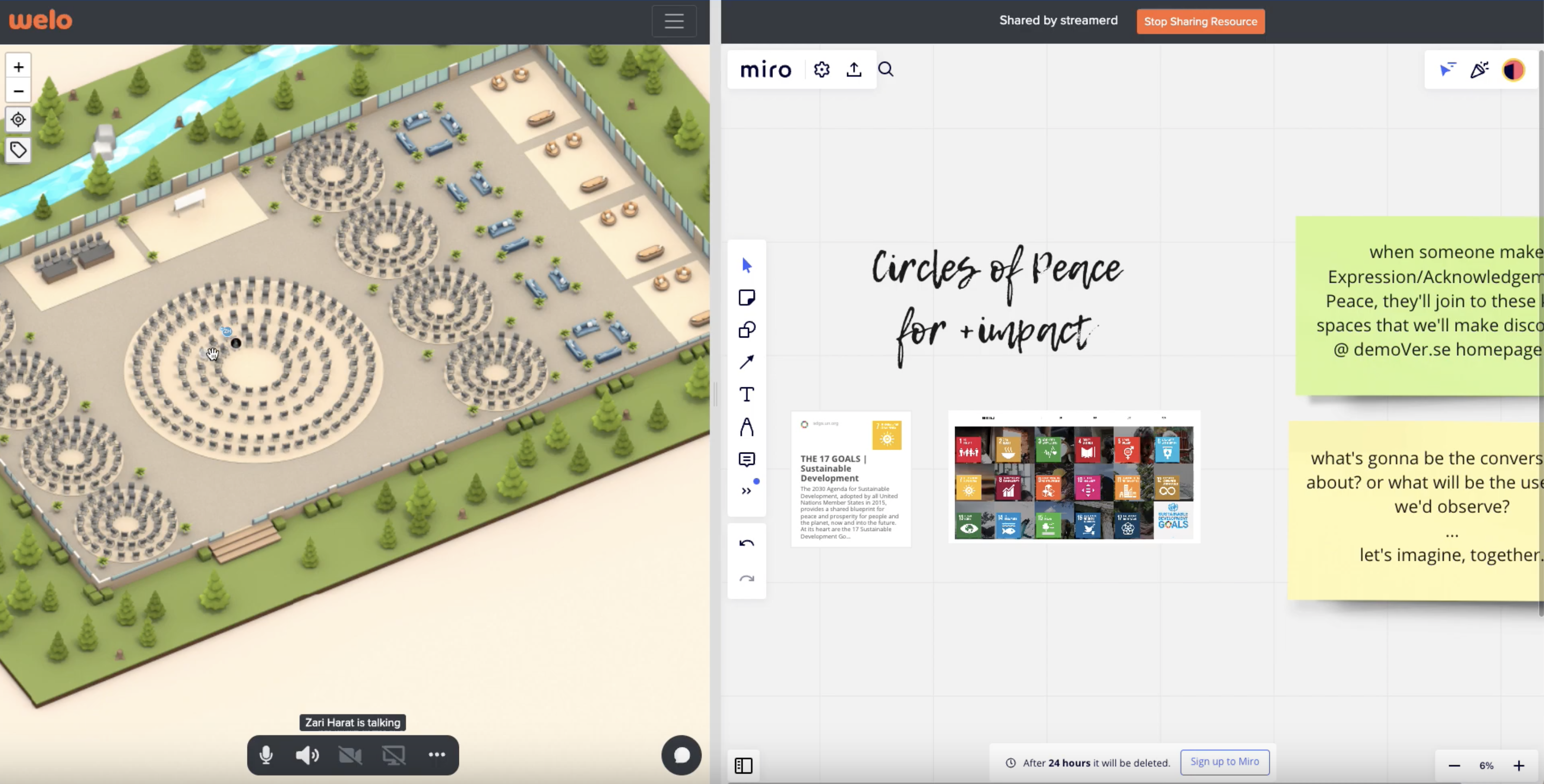The image size is (1544, 784).
Task: Open the Welo hamburger menu
Action: pyautogui.click(x=674, y=21)
